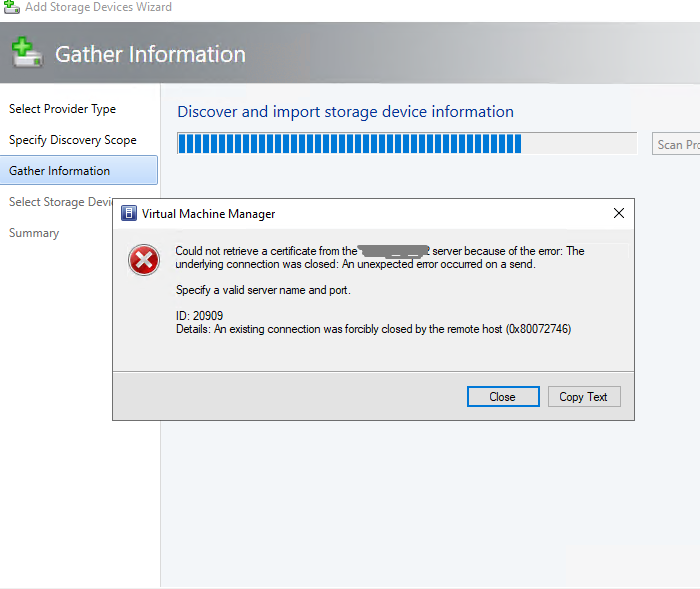Click the 'Could not retrieve a certificate' message
Viewport: 700px width, 589px height.
[x=380, y=258]
